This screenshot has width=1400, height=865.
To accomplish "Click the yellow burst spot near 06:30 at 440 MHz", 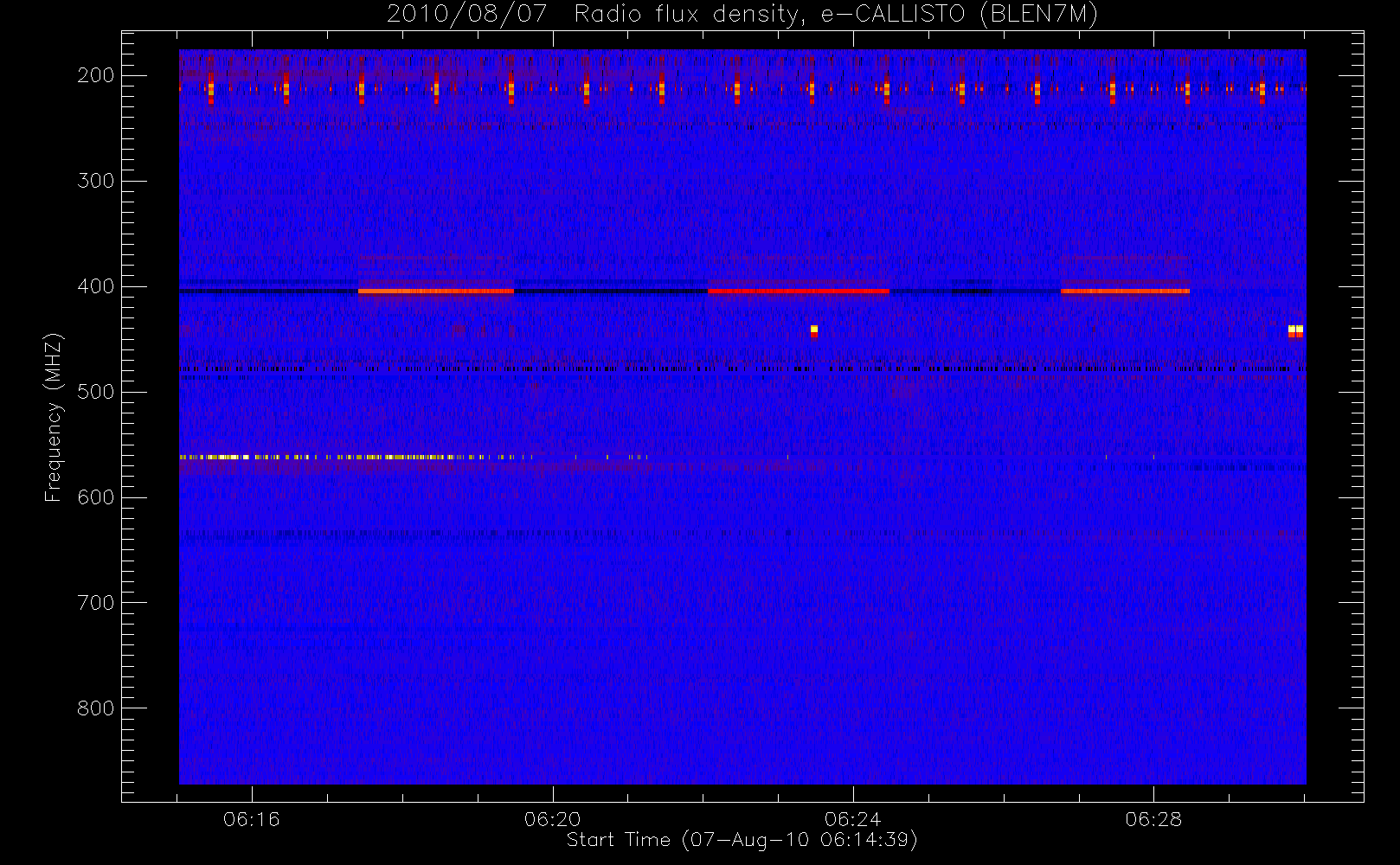I will click(1295, 330).
